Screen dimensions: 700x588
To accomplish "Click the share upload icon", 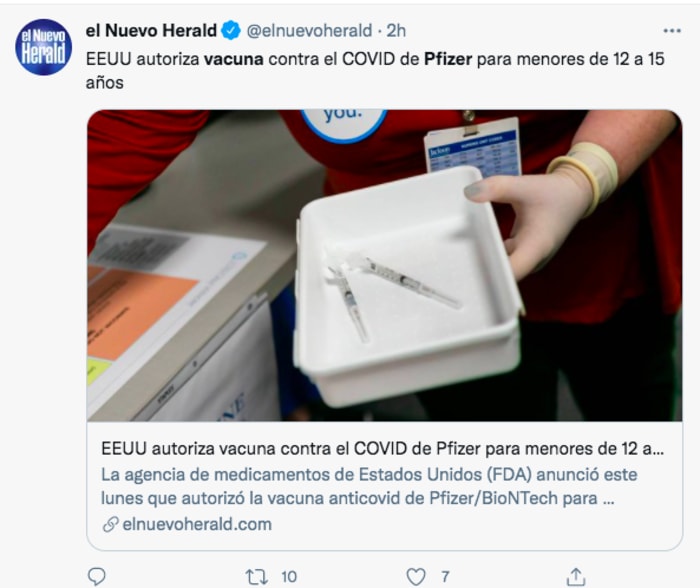I will pyautogui.click(x=576, y=576).
